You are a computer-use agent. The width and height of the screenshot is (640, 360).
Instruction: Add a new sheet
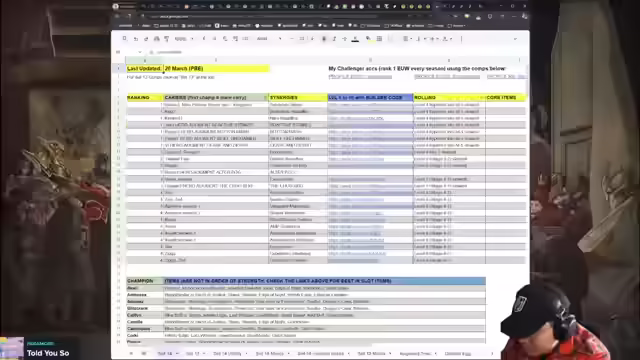(131, 353)
